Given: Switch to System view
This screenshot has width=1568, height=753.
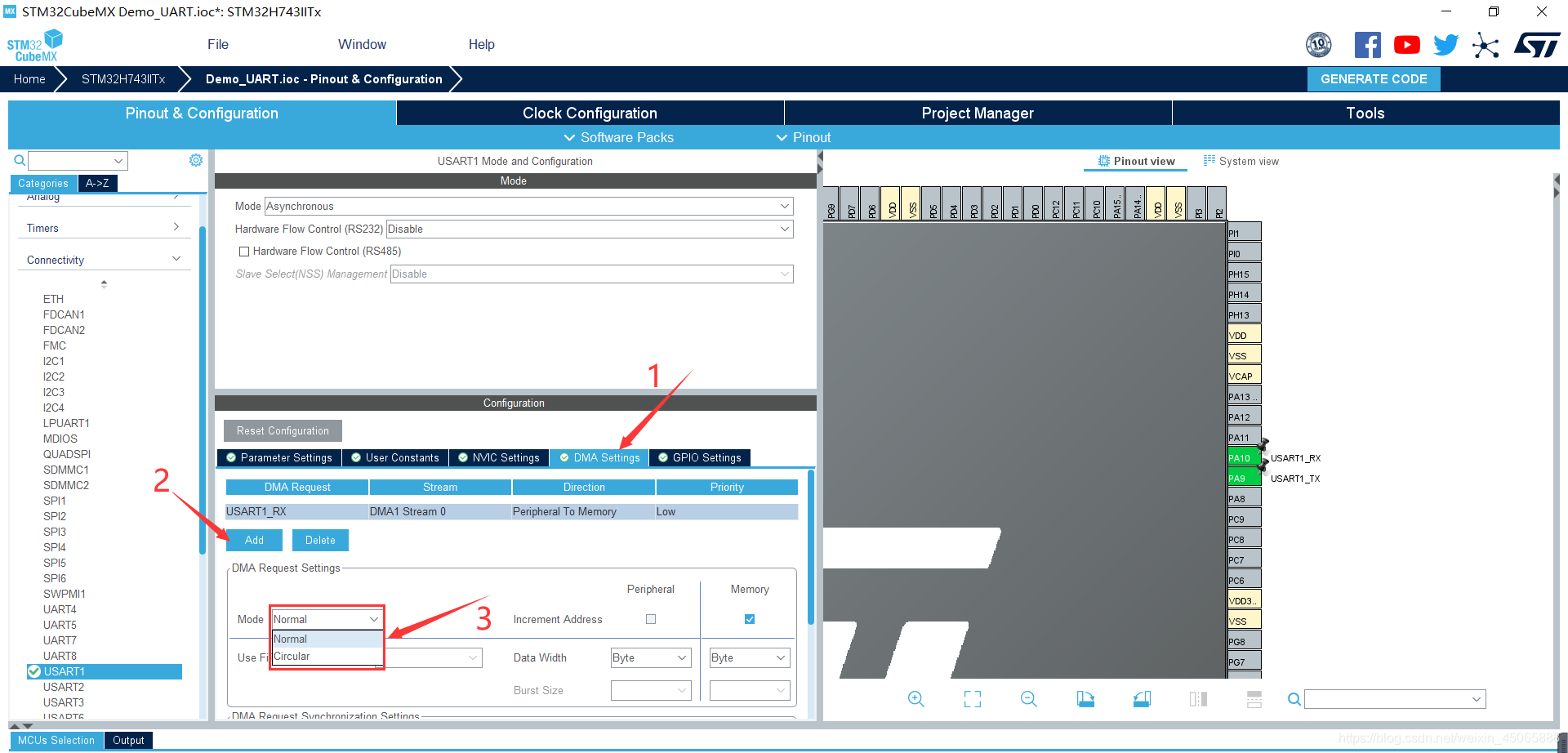Looking at the screenshot, I should [1241, 161].
